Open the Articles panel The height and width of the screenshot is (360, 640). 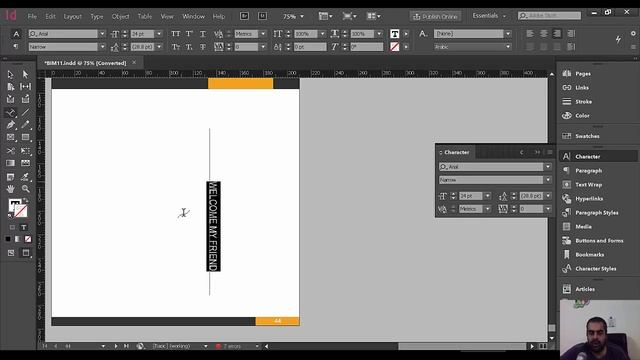(x=584, y=289)
